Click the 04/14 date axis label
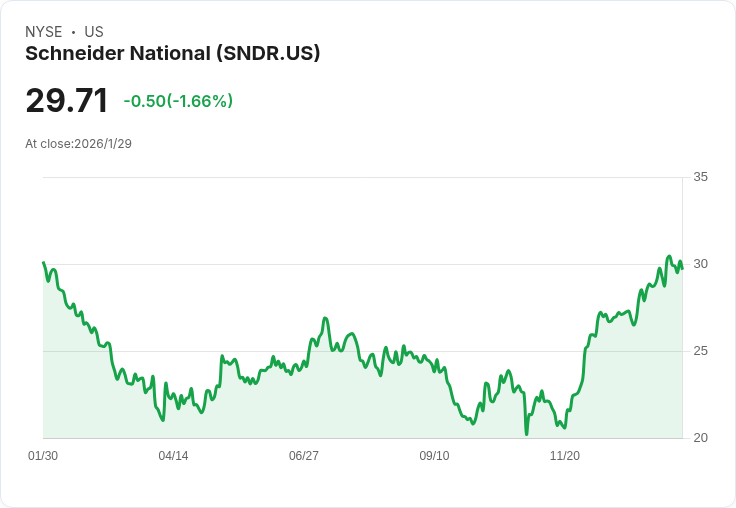Screen dimensions: 736x508 (173, 456)
